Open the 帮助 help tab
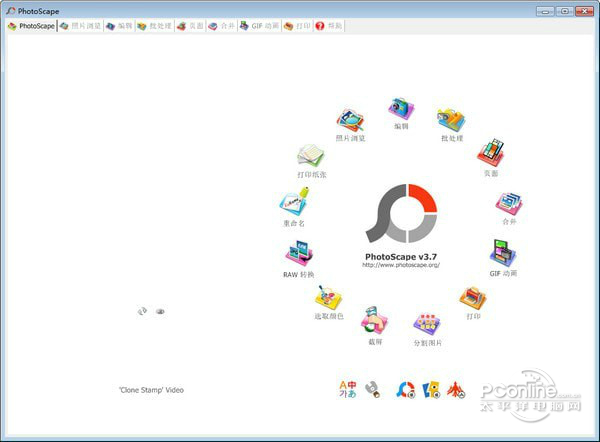The height and width of the screenshot is (442, 600). [329, 26]
